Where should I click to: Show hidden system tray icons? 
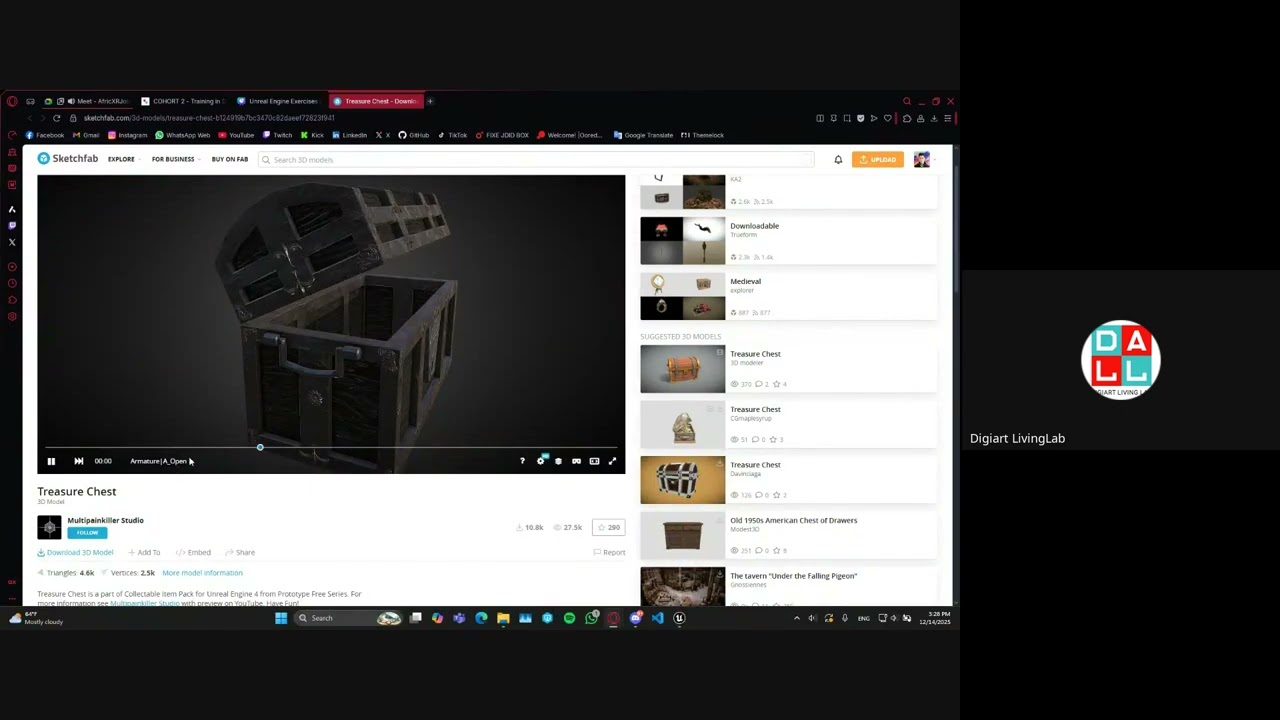click(x=797, y=618)
